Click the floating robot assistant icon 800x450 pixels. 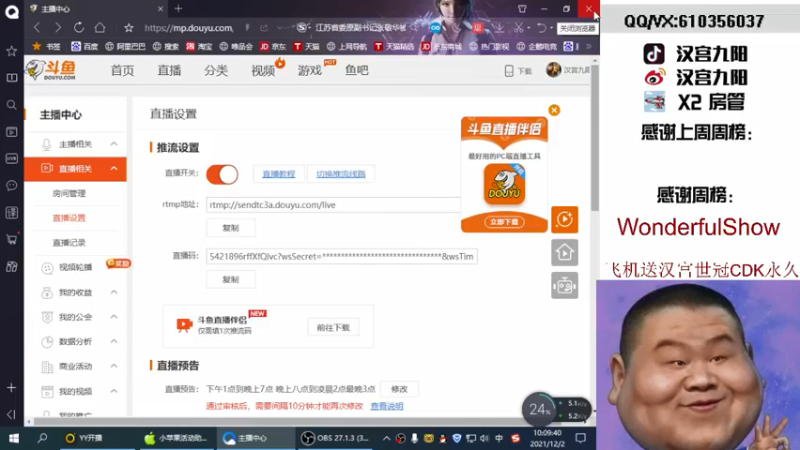[x=564, y=285]
